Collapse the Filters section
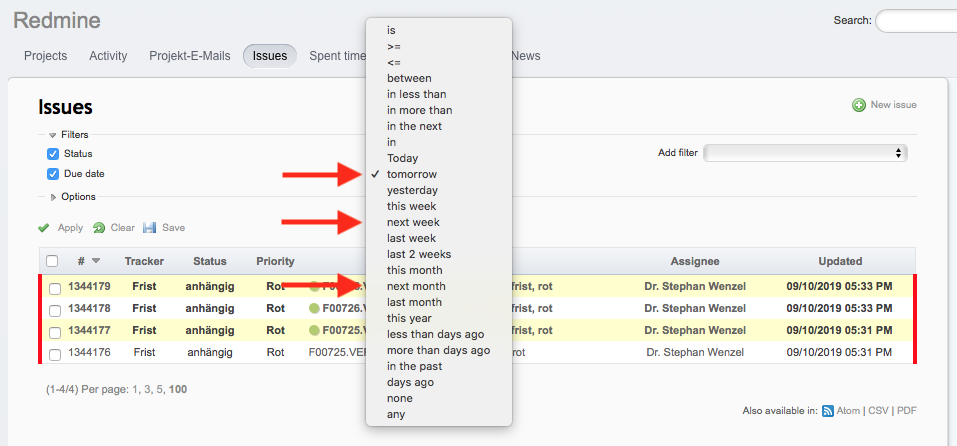957x446 pixels. pyautogui.click(x=53, y=135)
